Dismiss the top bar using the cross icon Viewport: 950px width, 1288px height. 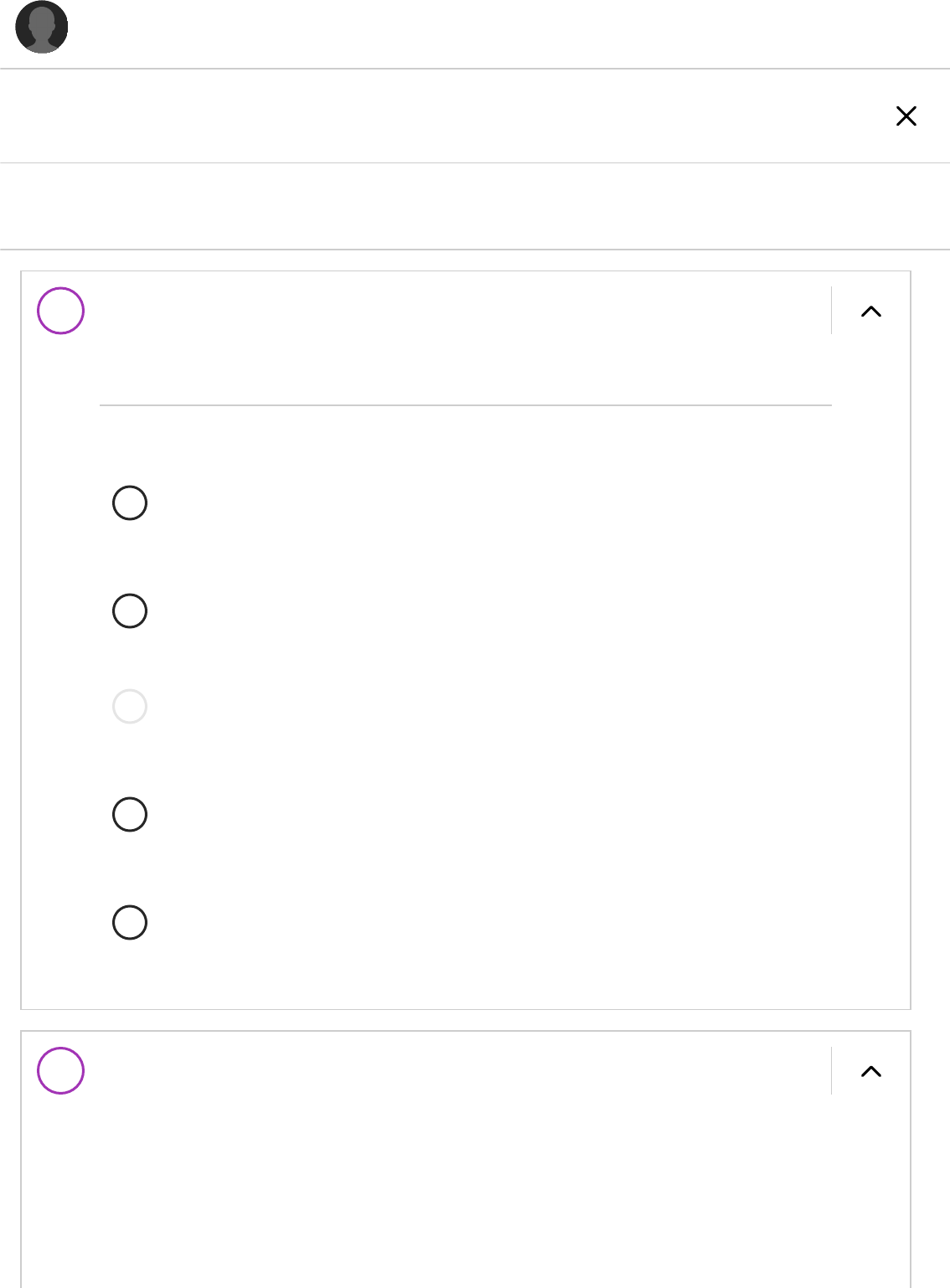906,116
